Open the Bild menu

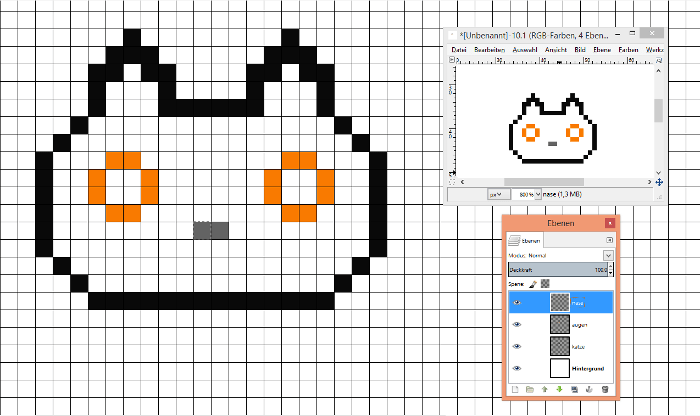(x=580, y=50)
